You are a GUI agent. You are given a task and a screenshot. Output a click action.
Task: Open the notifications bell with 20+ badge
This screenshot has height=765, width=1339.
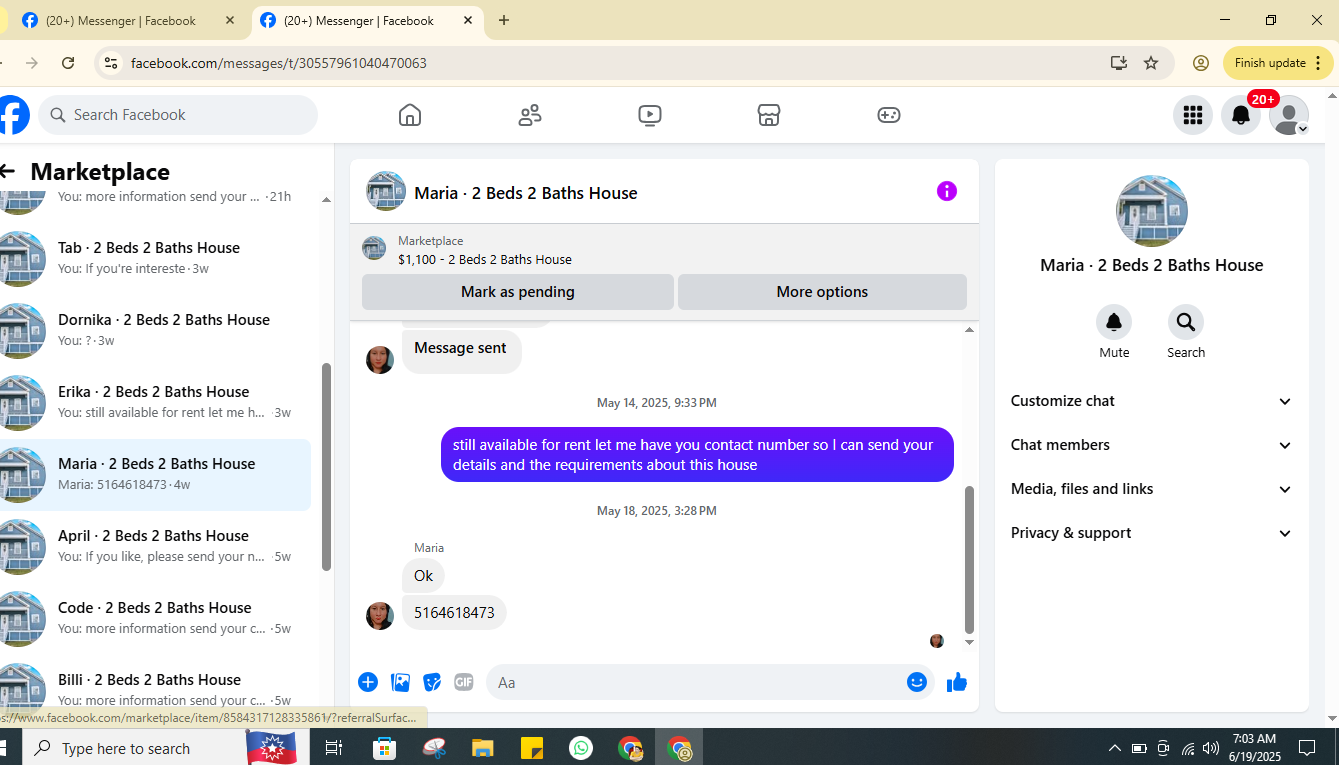[1241, 115]
